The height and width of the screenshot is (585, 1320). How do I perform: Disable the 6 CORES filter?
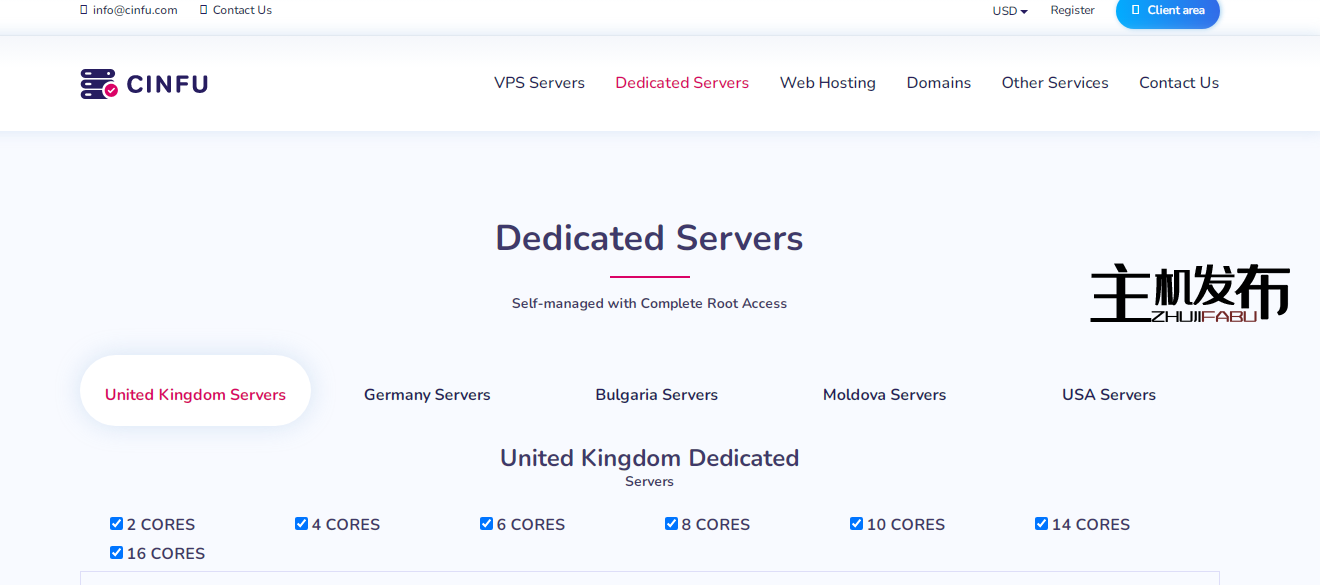[x=487, y=524]
